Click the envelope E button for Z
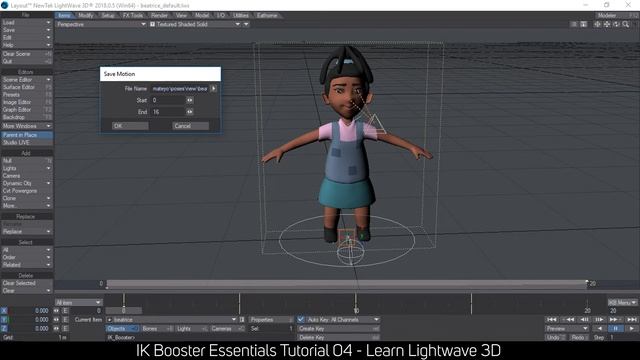The height and width of the screenshot is (360, 640). [65, 329]
